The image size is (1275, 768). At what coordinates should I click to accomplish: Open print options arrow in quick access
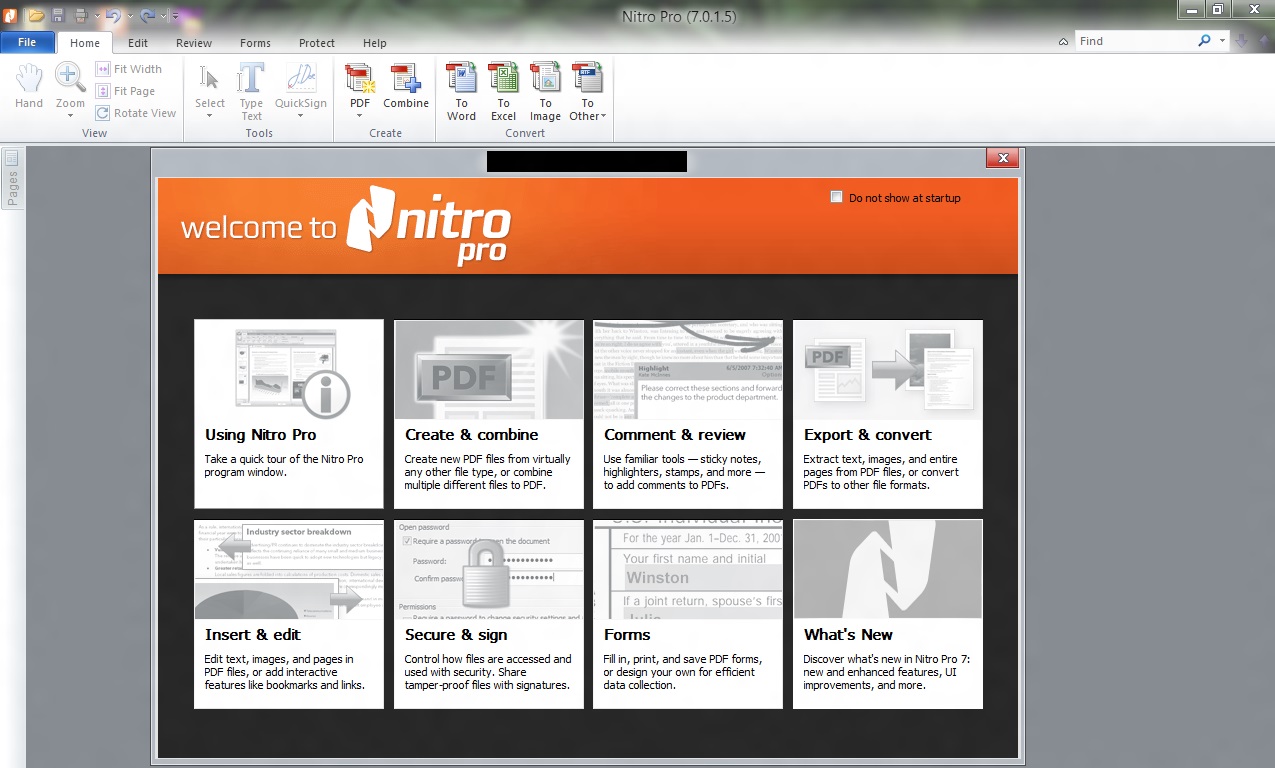(x=97, y=17)
